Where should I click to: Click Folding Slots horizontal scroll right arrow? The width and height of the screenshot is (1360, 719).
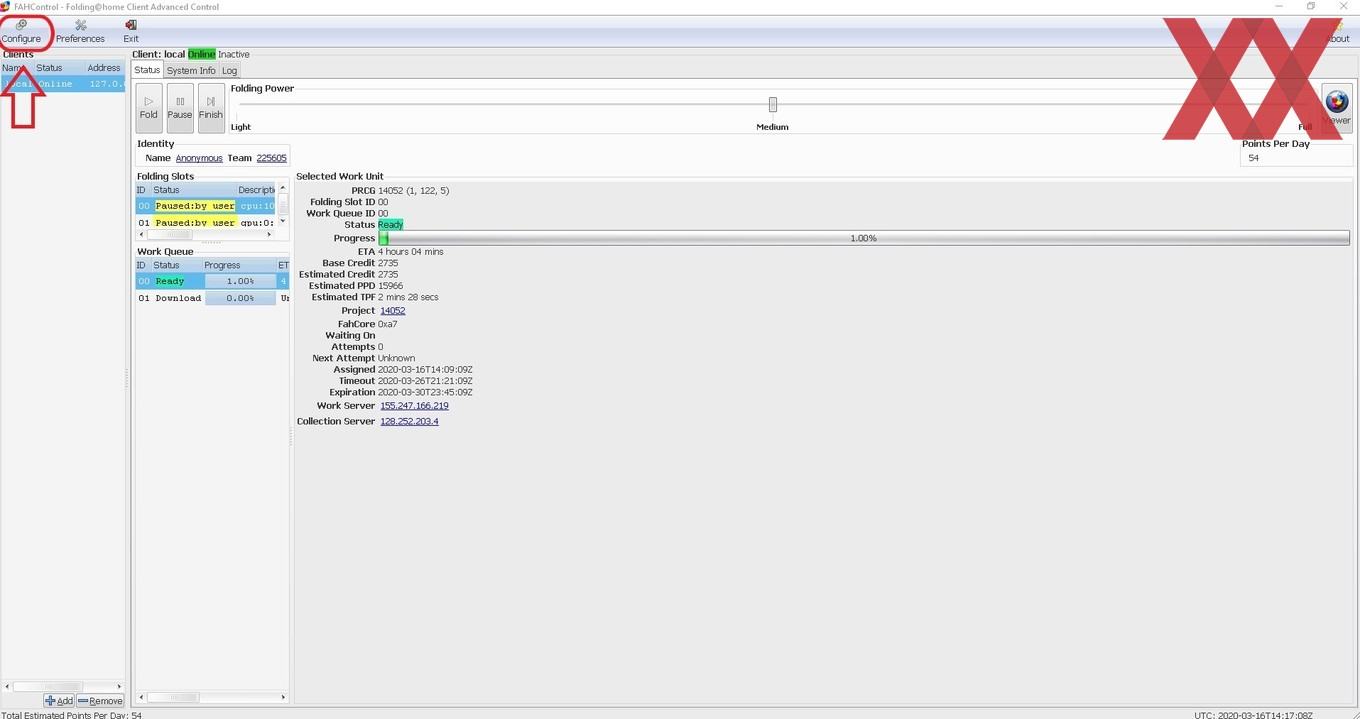(x=269, y=235)
